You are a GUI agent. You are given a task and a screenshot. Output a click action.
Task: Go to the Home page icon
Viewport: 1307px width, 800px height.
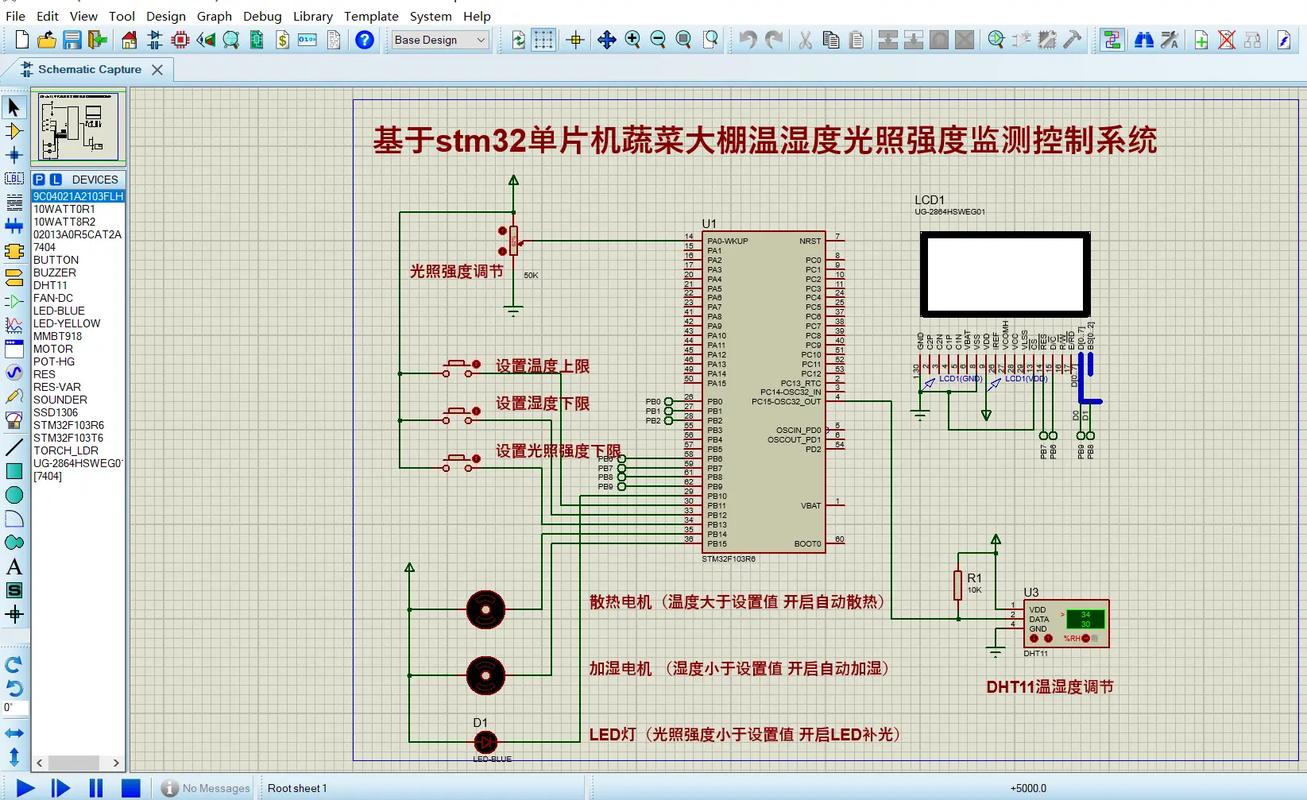pyautogui.click(x=129, y=40)
